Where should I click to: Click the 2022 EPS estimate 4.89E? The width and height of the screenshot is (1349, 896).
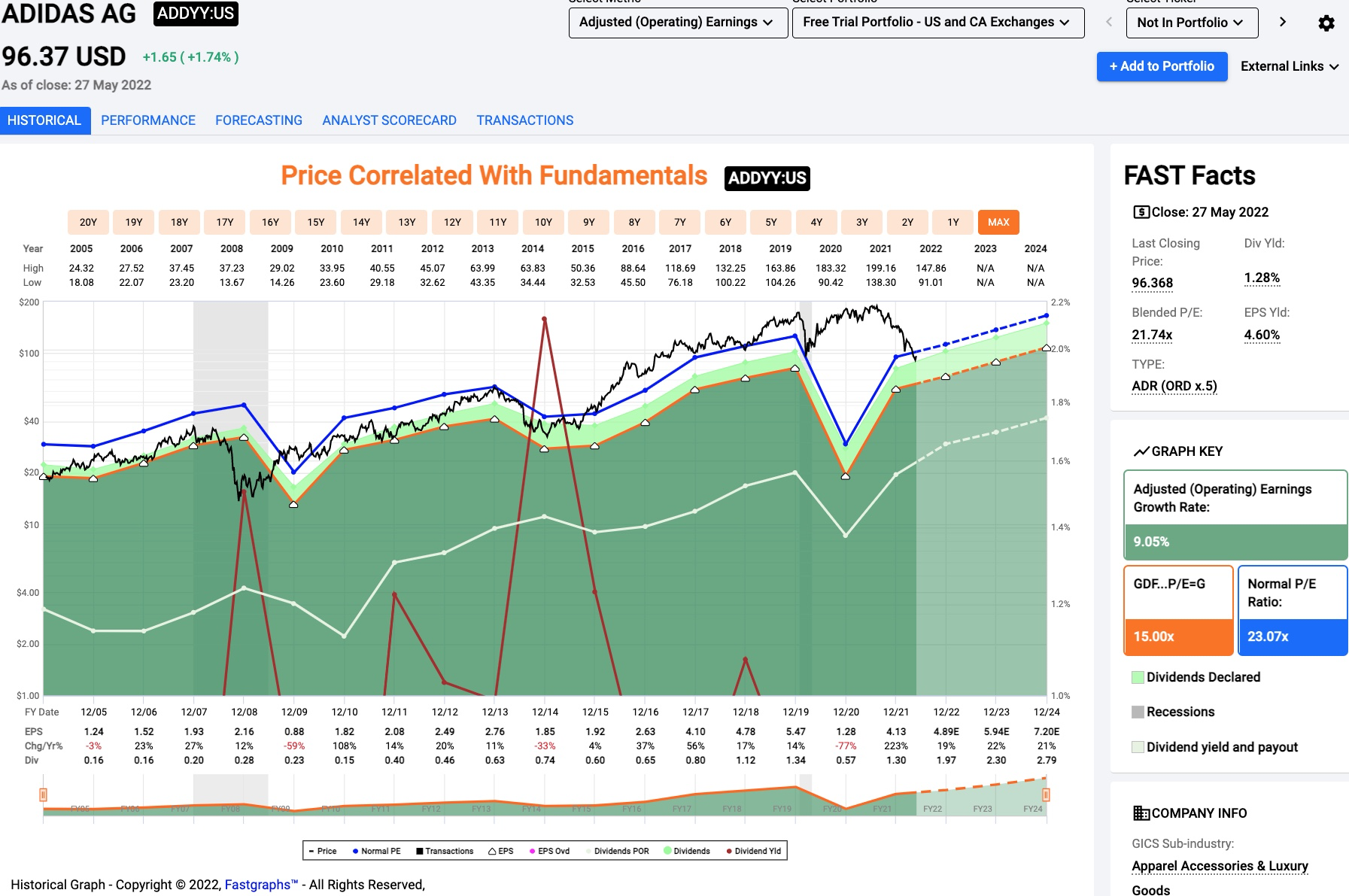946,731
